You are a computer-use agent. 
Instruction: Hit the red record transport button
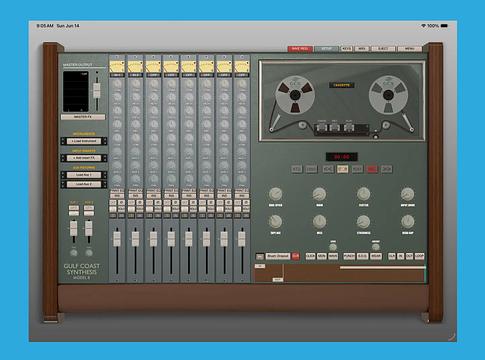(372, 169)
